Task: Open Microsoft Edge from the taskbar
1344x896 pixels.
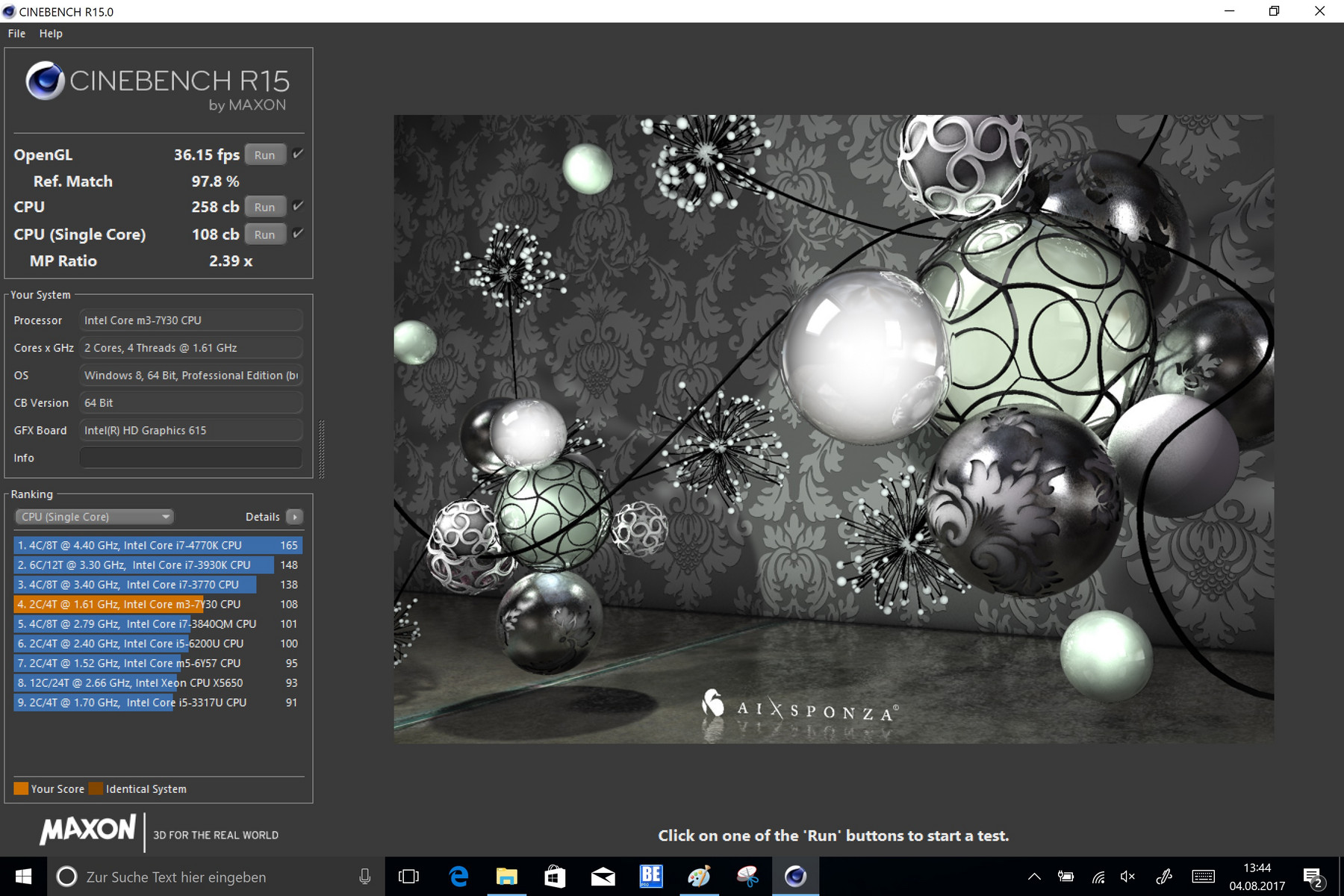Action: click(x=458, y=877)
